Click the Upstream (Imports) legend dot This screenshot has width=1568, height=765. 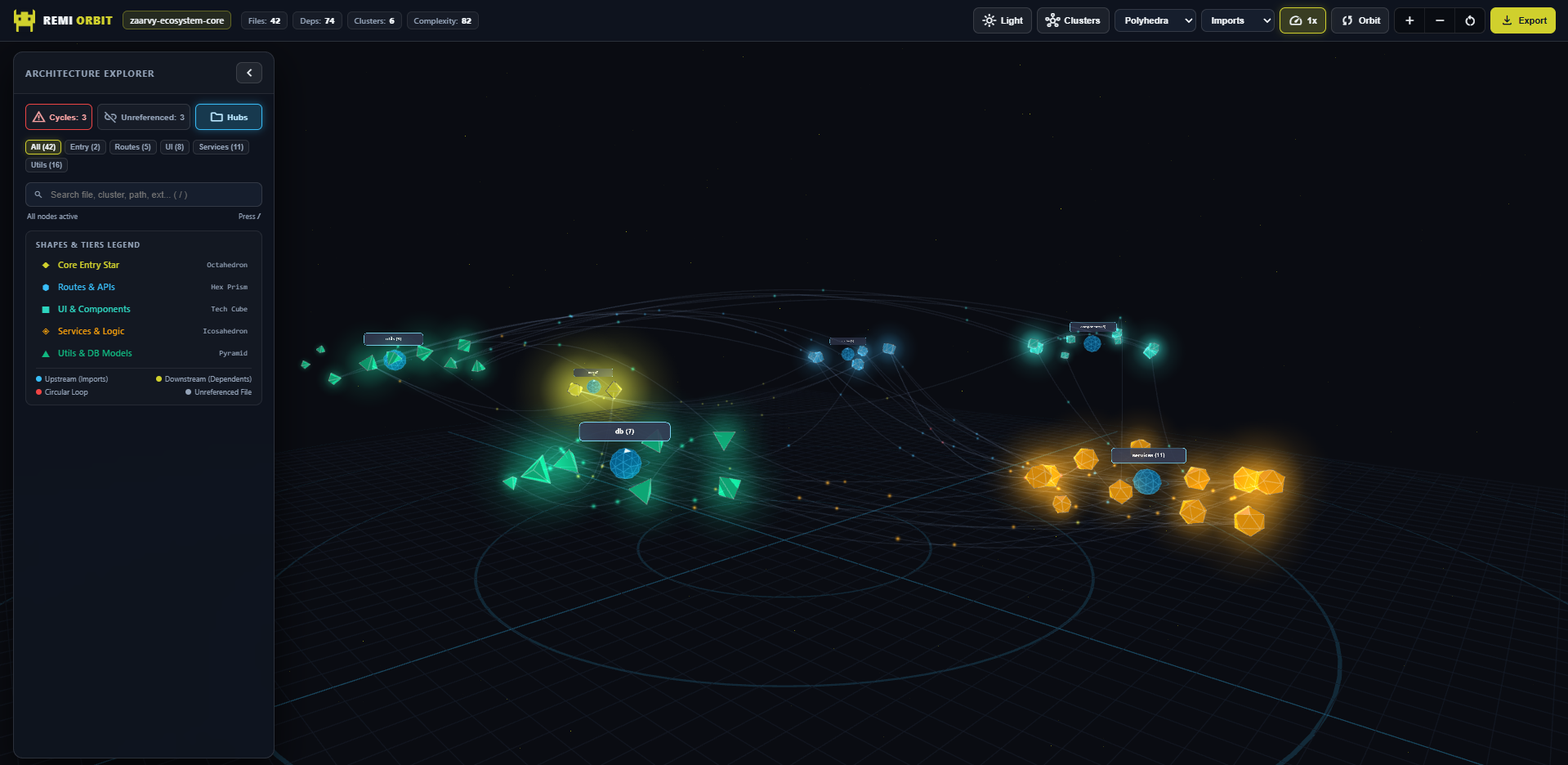click(38, 379)
